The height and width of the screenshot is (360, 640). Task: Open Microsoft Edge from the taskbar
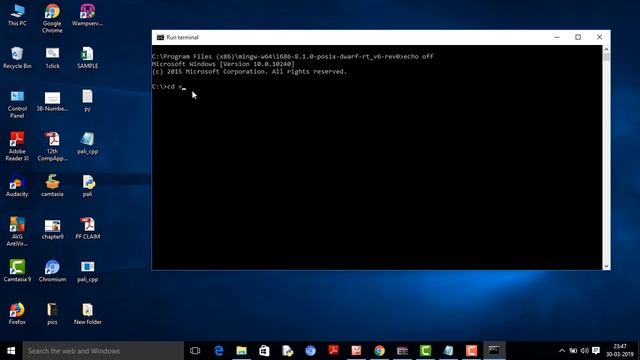point(218,351)
